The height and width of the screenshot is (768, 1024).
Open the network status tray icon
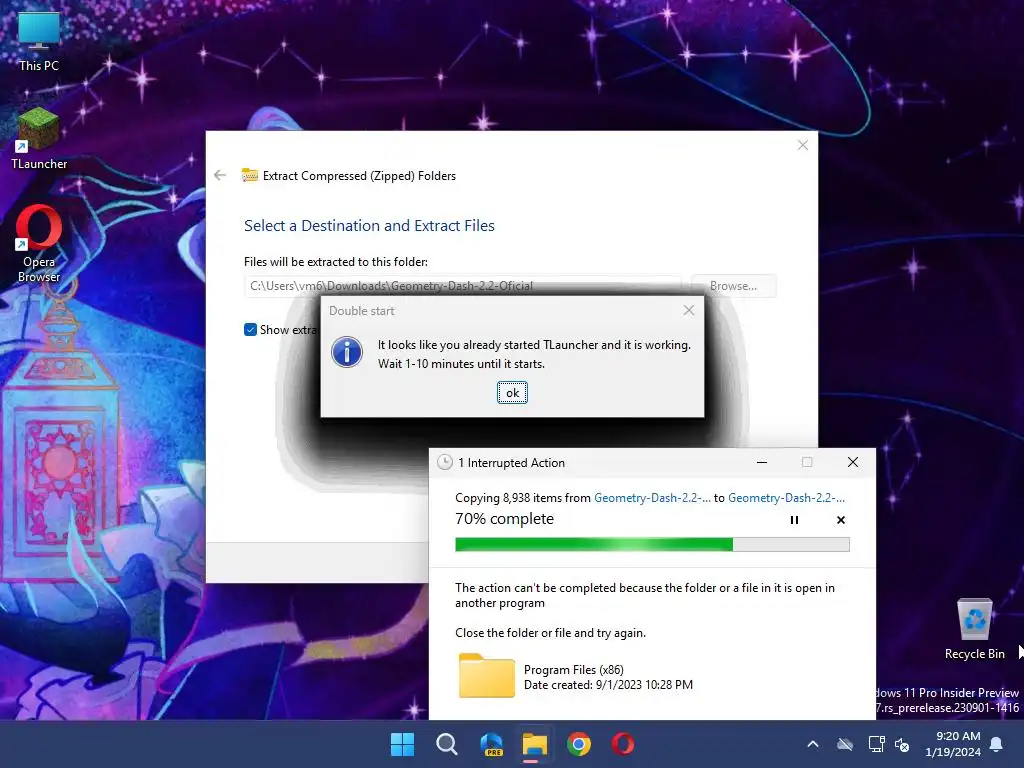pos(876,744)
